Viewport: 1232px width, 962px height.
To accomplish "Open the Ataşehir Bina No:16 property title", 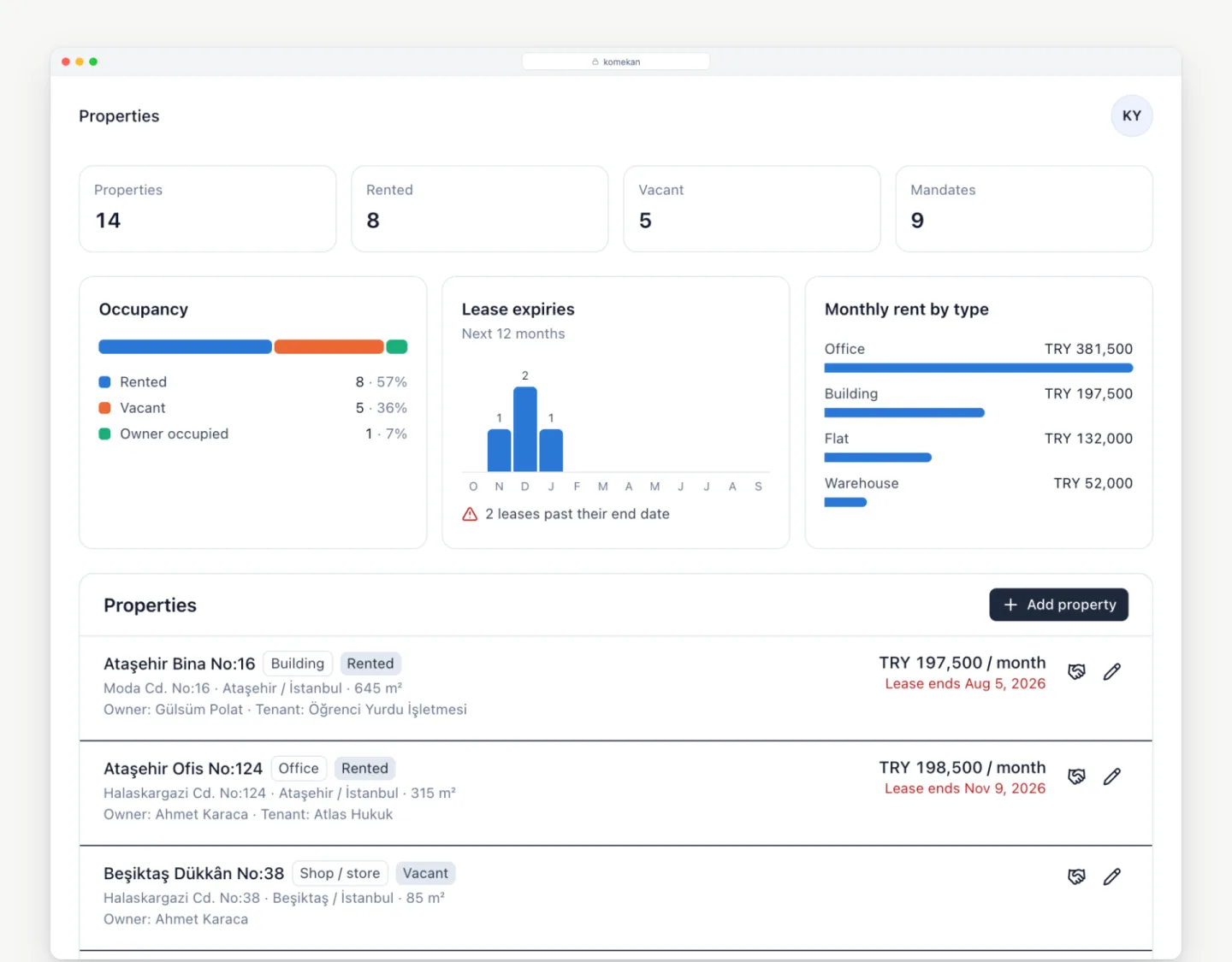I will pyautogui.click(x=180, y=664).
